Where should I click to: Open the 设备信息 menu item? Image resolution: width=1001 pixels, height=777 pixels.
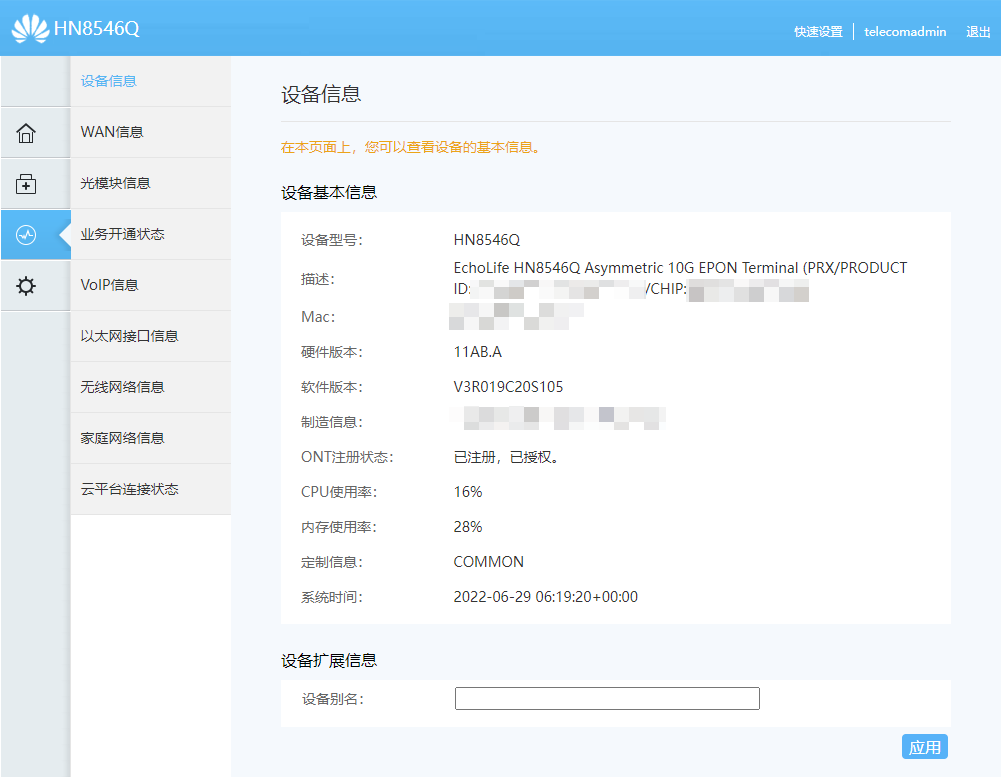click(109, 81)
